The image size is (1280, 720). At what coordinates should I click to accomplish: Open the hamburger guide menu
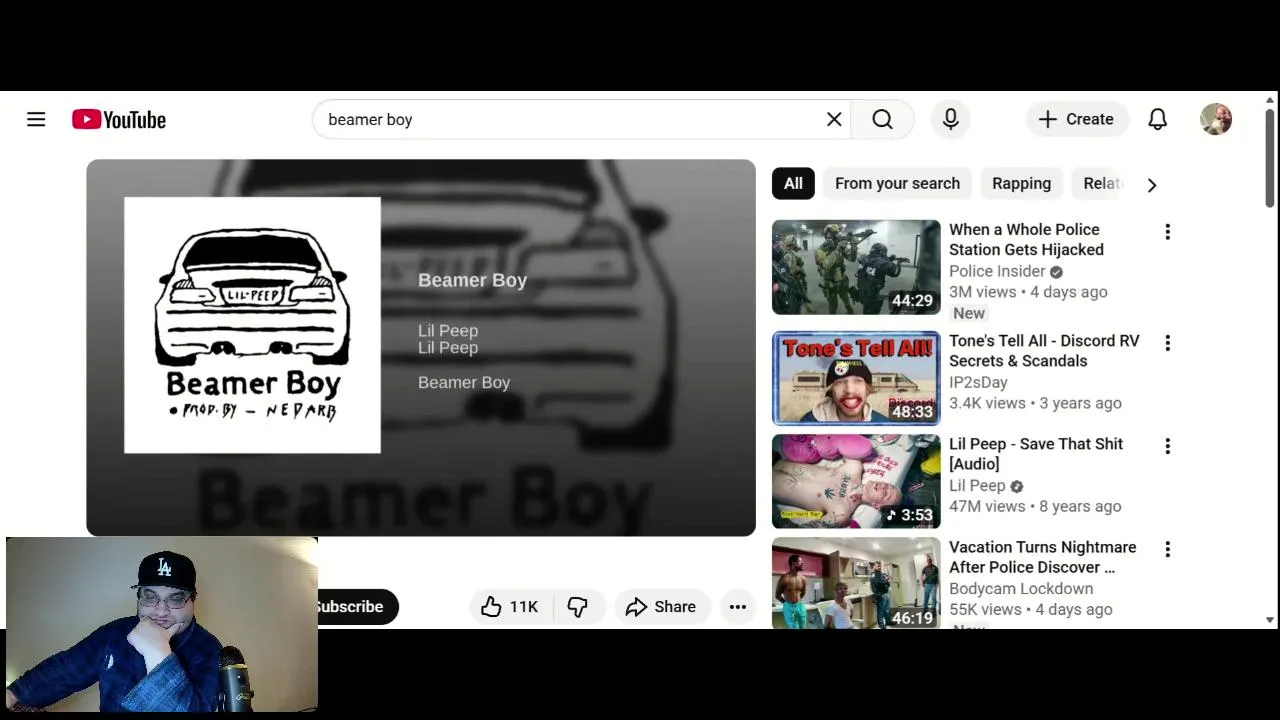(36, 120)
